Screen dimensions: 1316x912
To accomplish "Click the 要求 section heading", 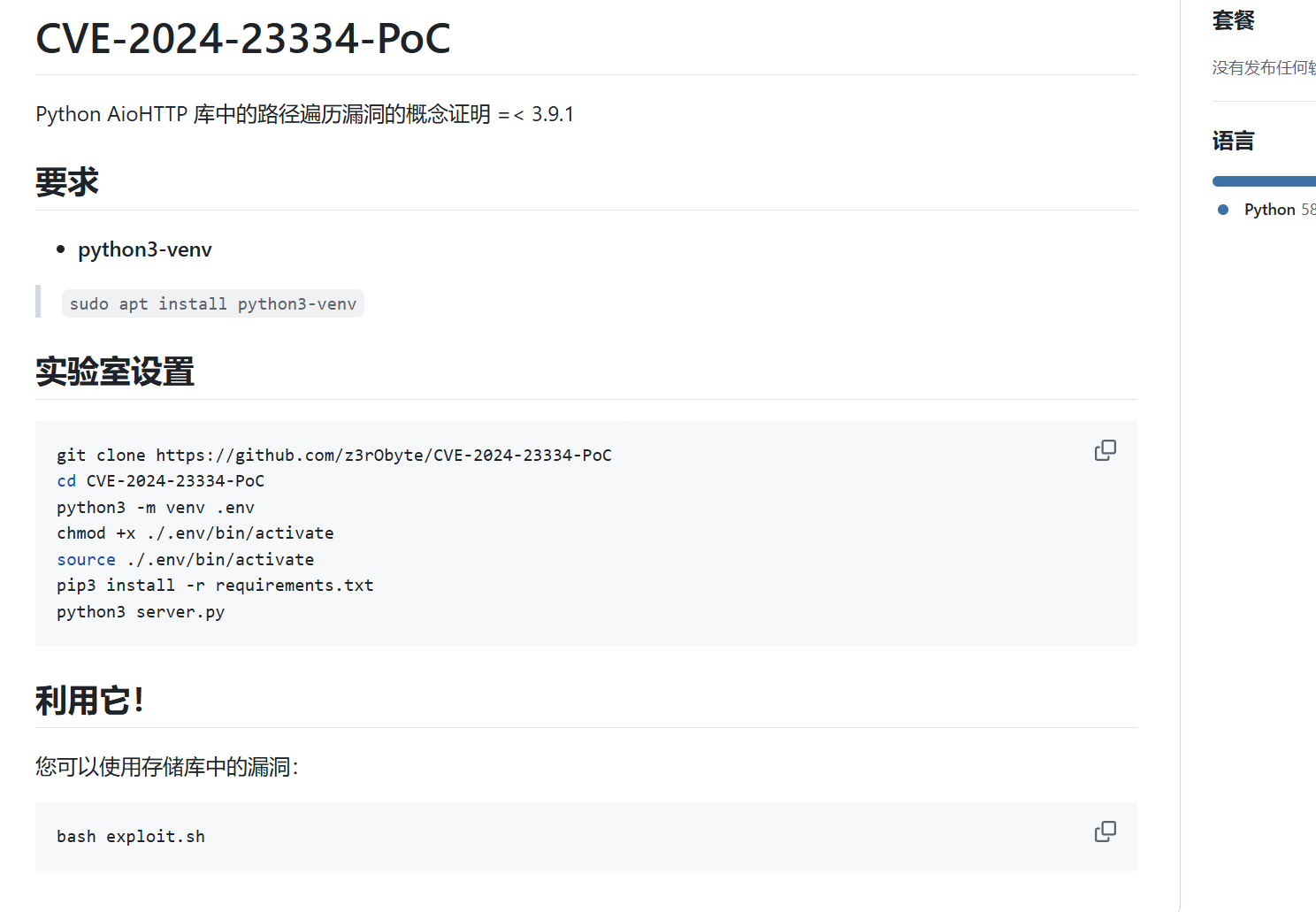I will (67, 182).
